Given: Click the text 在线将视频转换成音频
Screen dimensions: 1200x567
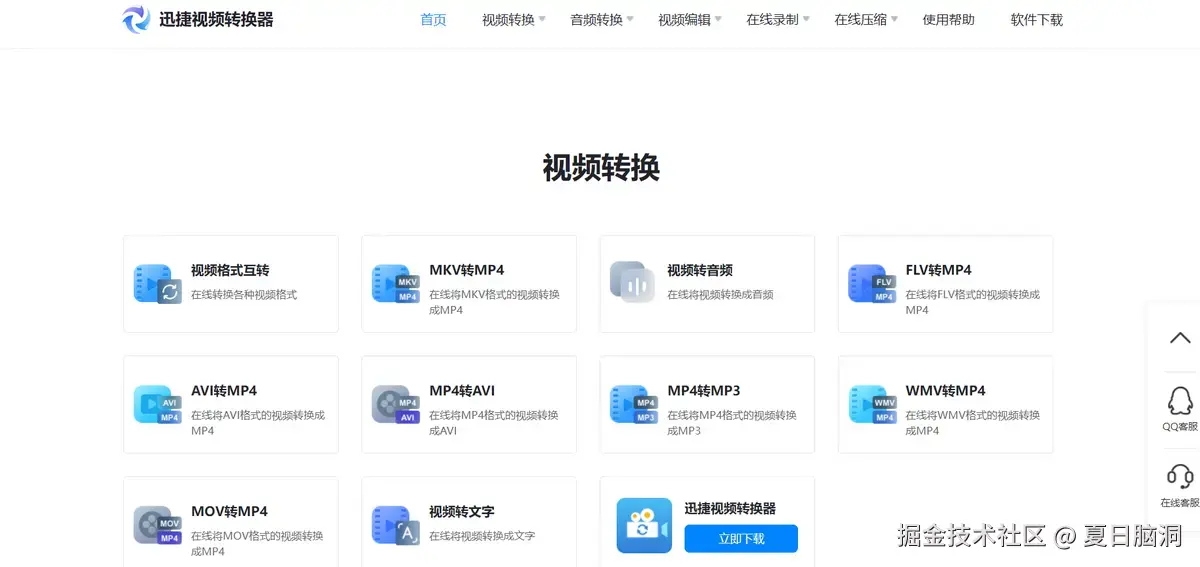Looking at the screenshot, I should click(720, 295).
